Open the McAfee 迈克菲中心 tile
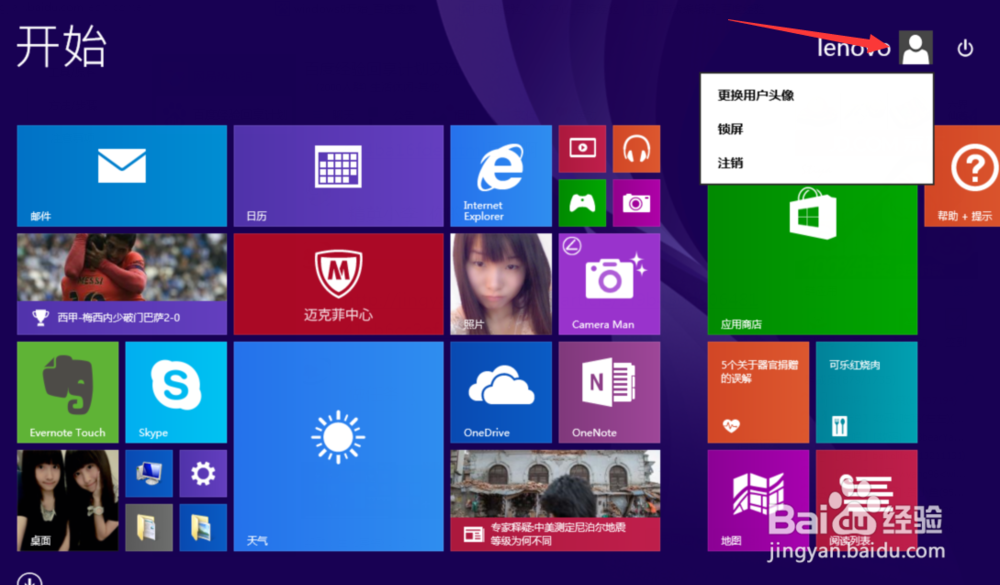The width and height of the screenshot is (1000, 585). point(338,284)
